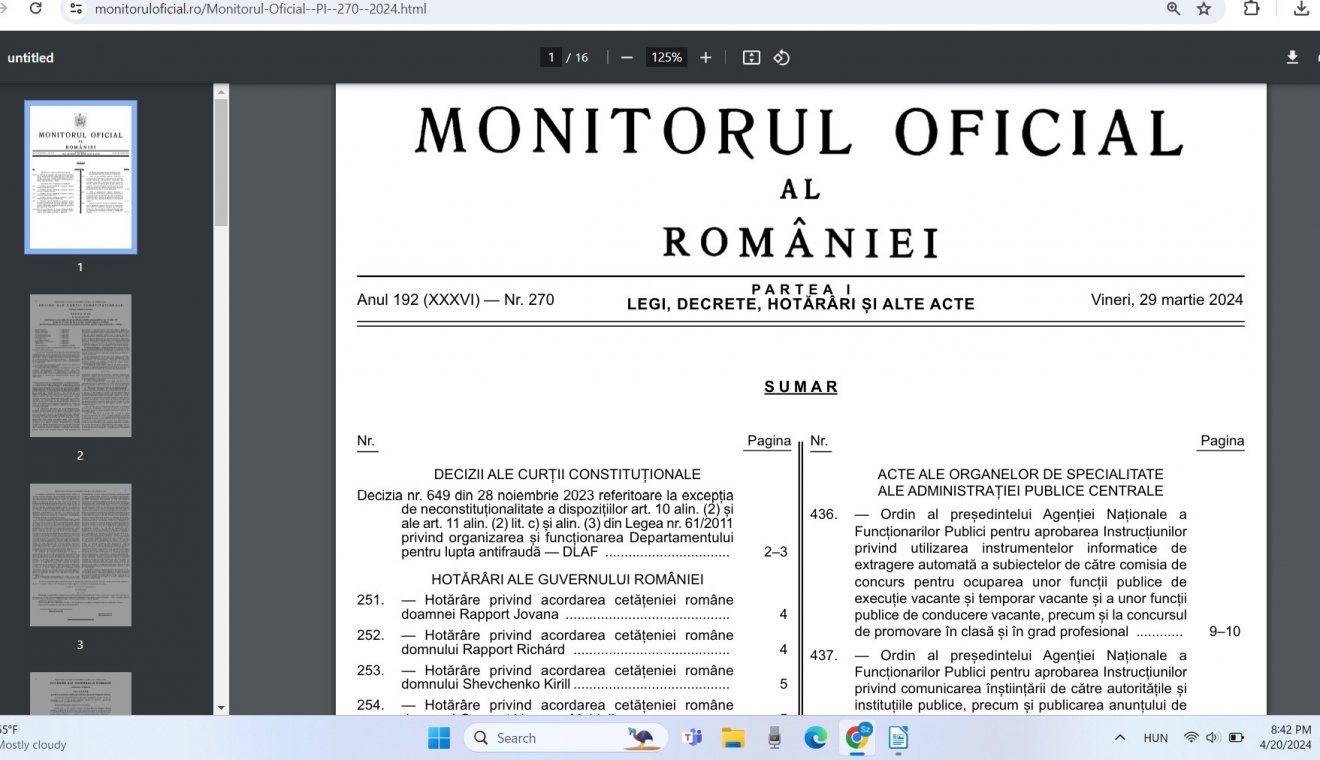This screenshot has height=760, width=1320.
Task: Zoom in the PDF with plus button
Action: pyautogui.click(x=706, y=58)
